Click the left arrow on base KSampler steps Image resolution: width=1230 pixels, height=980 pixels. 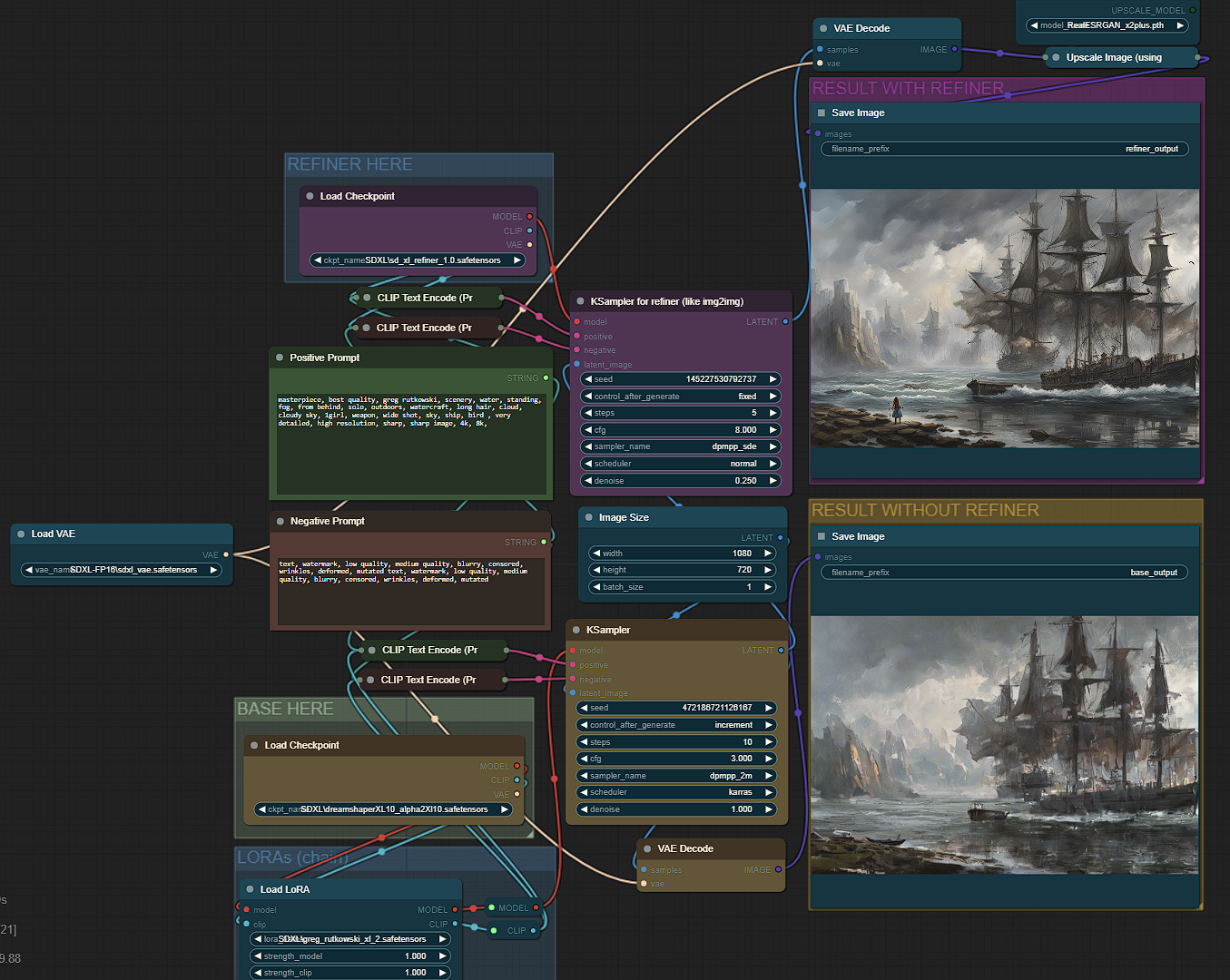click(x=583, y=742)
